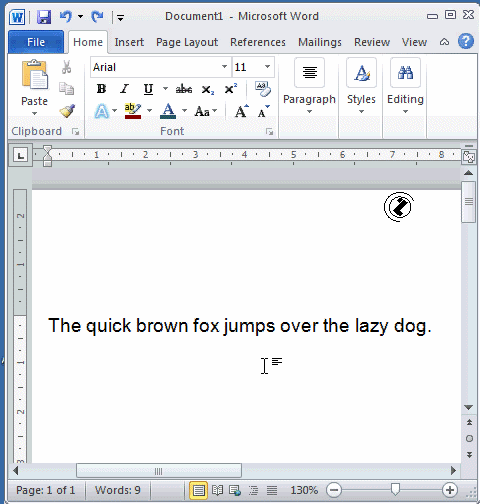This screenshot has width=480, height=504.
Task: Open the Insert ribbon tab
Action: pyautogui.click(x=129, y=42)
